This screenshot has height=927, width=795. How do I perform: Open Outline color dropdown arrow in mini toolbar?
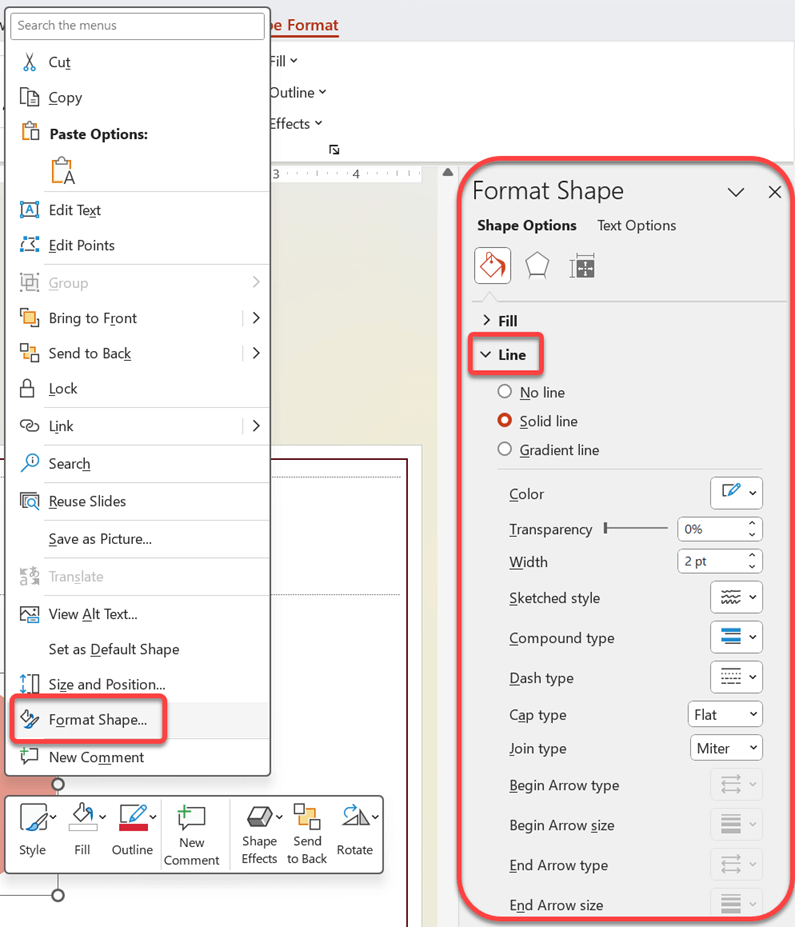tap(153, 817)
